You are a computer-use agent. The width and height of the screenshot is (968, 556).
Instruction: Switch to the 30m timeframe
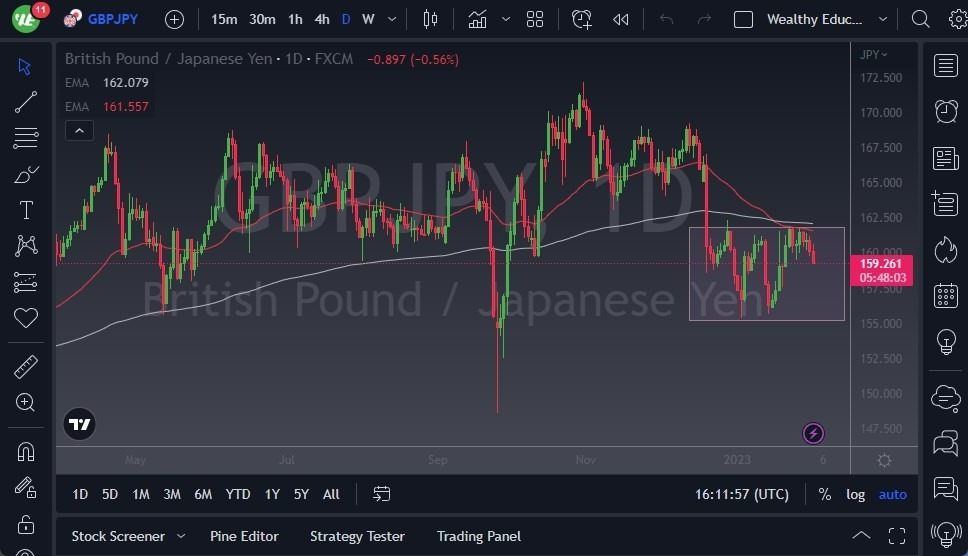262,20
